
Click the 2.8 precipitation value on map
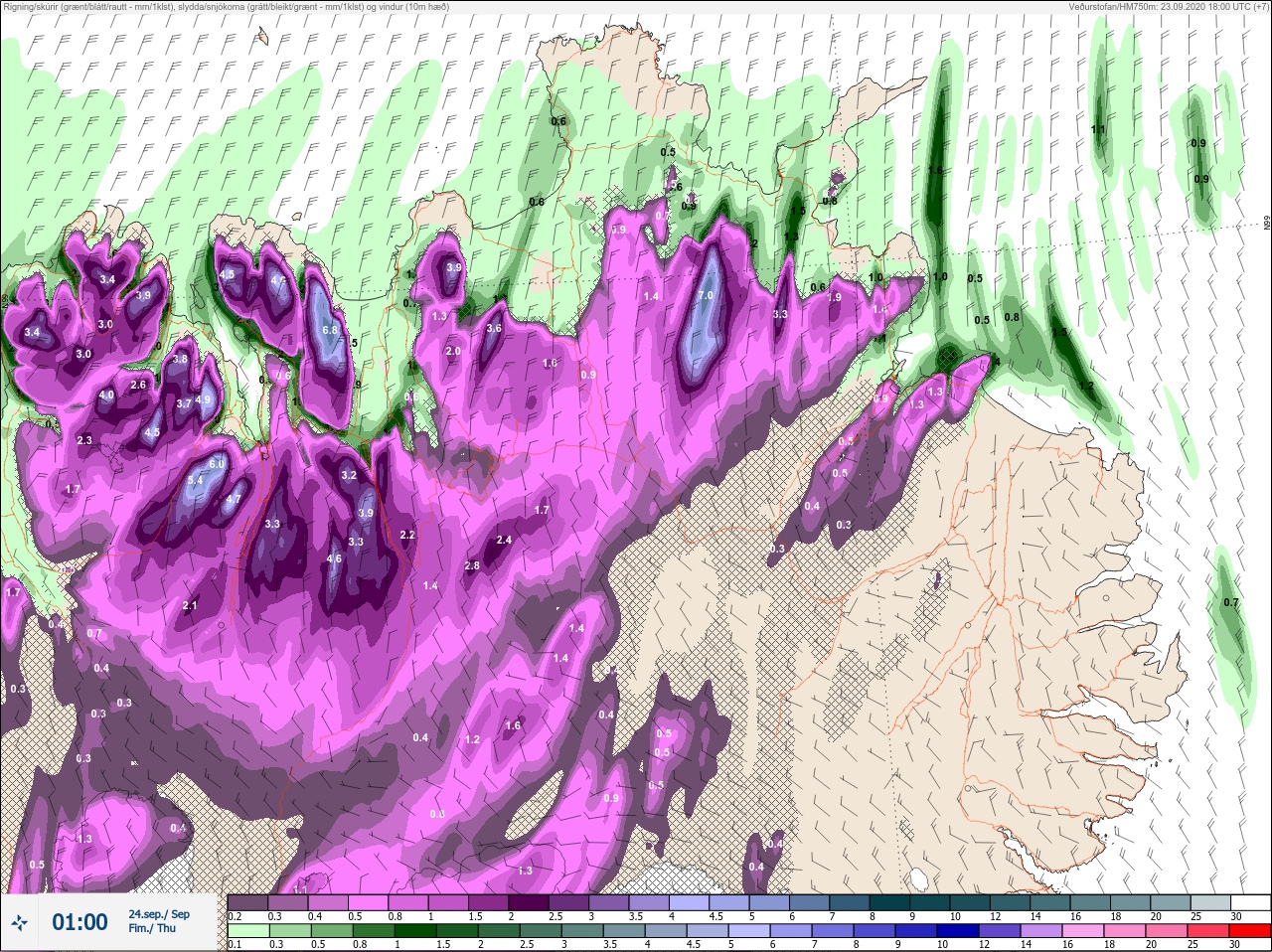472,566
